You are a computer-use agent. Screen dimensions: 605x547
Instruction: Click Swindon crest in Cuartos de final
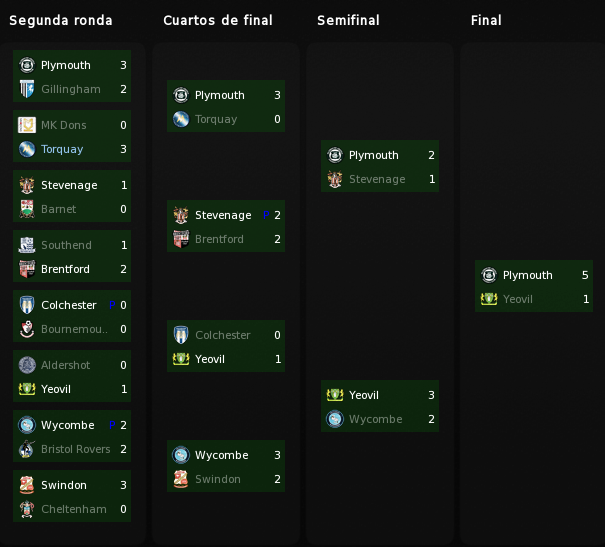click(181, 479)
